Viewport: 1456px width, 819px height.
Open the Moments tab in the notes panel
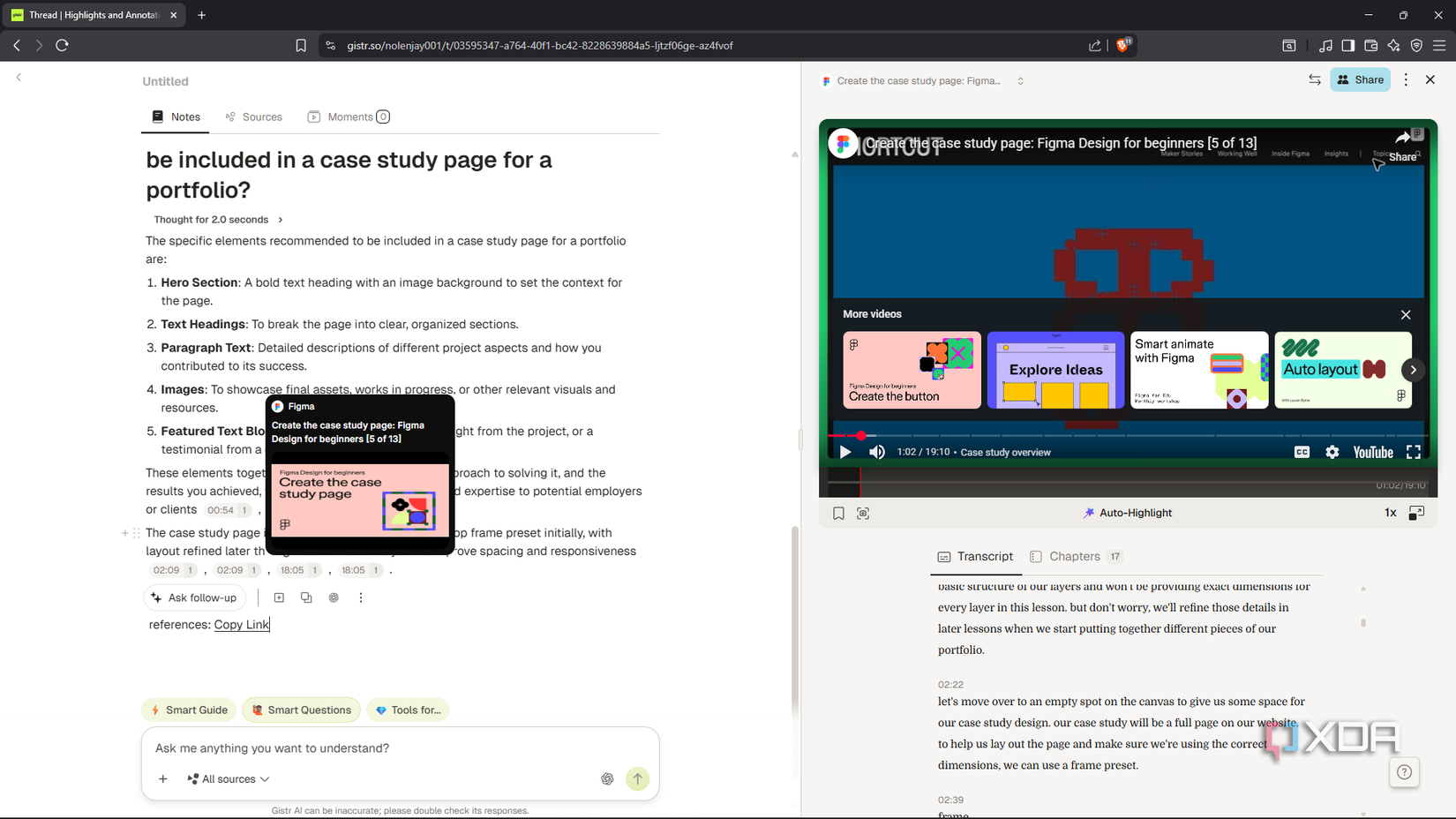(348, 116)
